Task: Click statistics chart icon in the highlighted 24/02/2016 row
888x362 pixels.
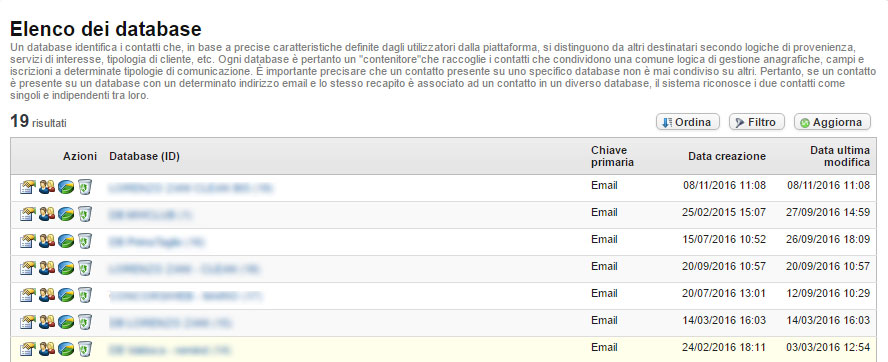Action: point(66,349)
